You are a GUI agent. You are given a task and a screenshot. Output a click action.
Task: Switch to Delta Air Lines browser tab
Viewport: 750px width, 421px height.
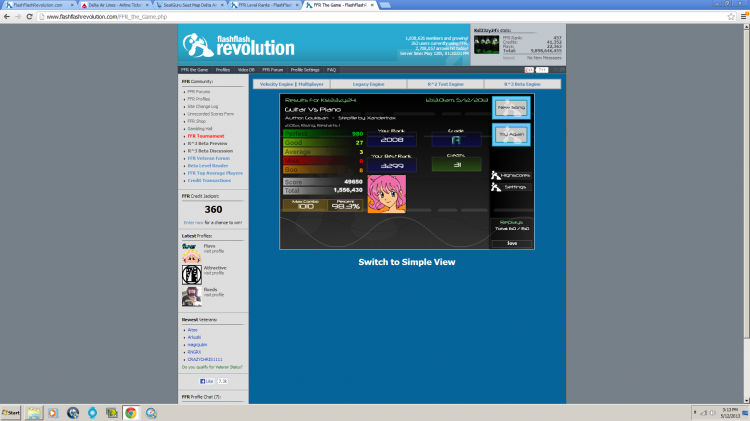click(115, 5)
